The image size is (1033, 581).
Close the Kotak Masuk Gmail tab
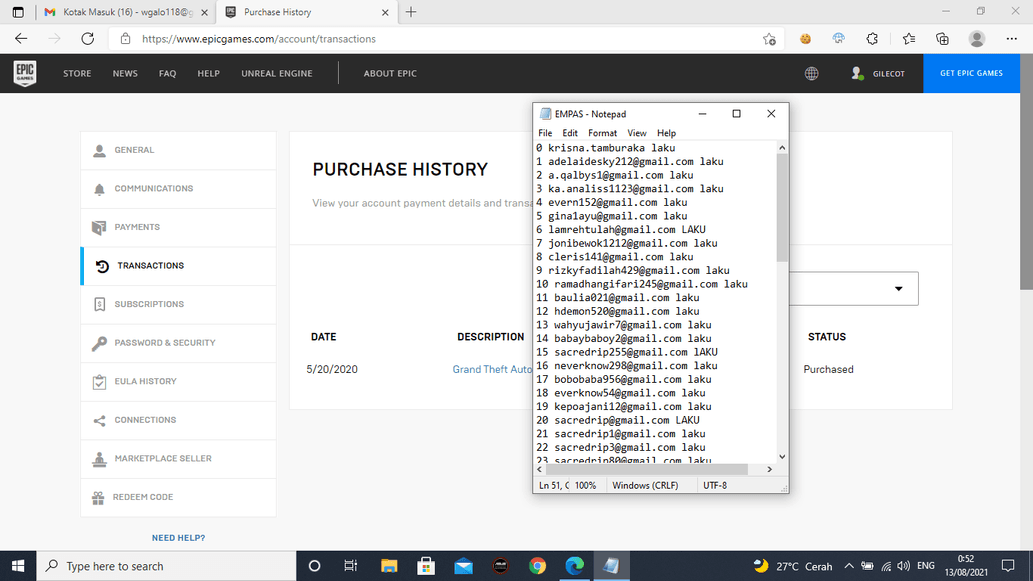(204, 12)
